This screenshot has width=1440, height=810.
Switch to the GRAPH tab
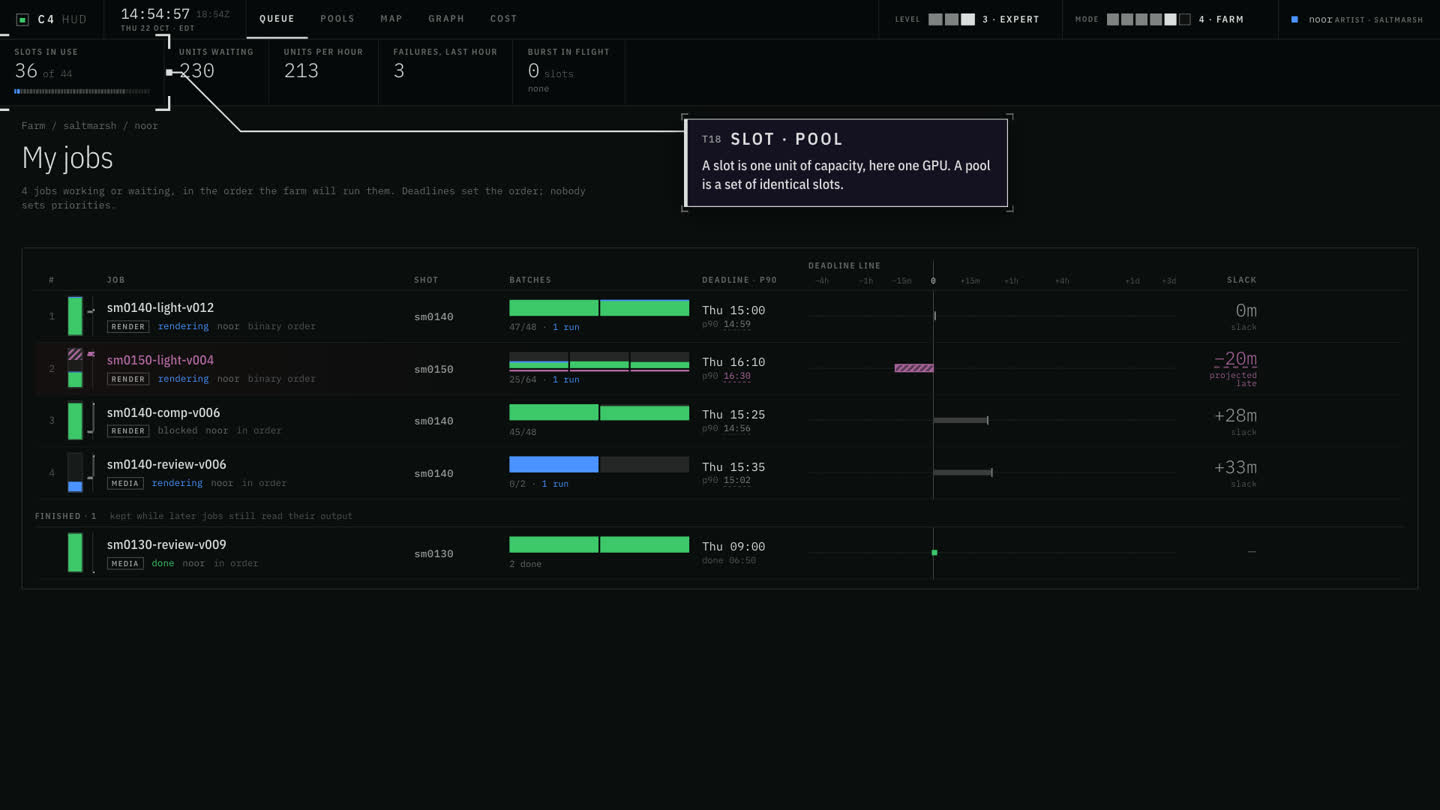click(446, 19)
